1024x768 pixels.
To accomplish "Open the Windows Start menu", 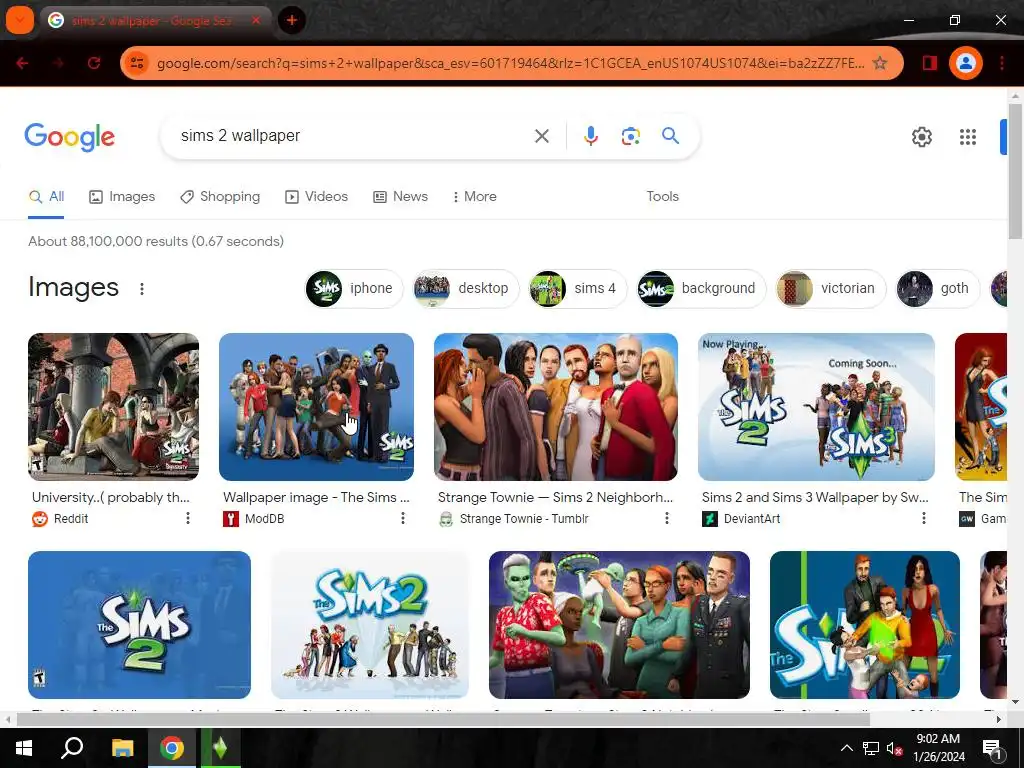I will (x=24, y=748).
